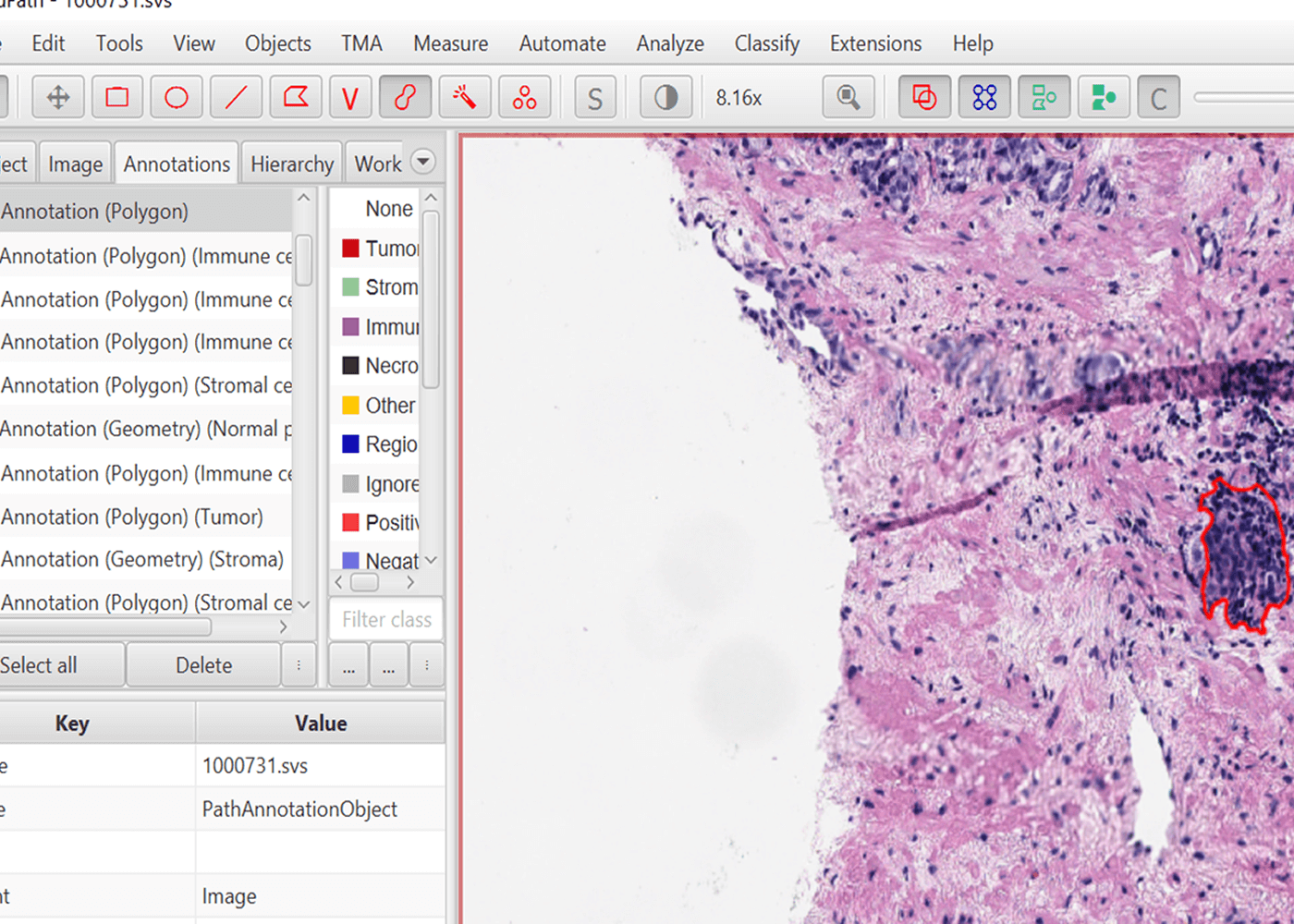
Task: Open the Brightness/Contrast dialog
Action: [665, 96]
